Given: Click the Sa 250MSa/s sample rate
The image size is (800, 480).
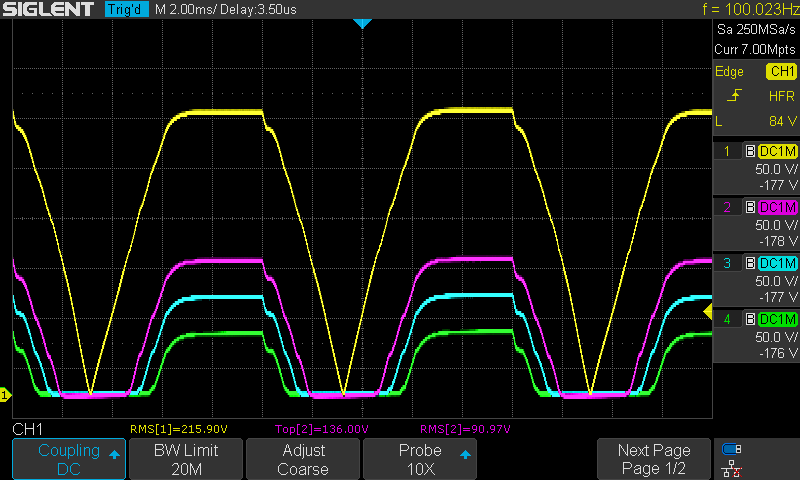Looking at the screenshot, I should tap(756, 30).
